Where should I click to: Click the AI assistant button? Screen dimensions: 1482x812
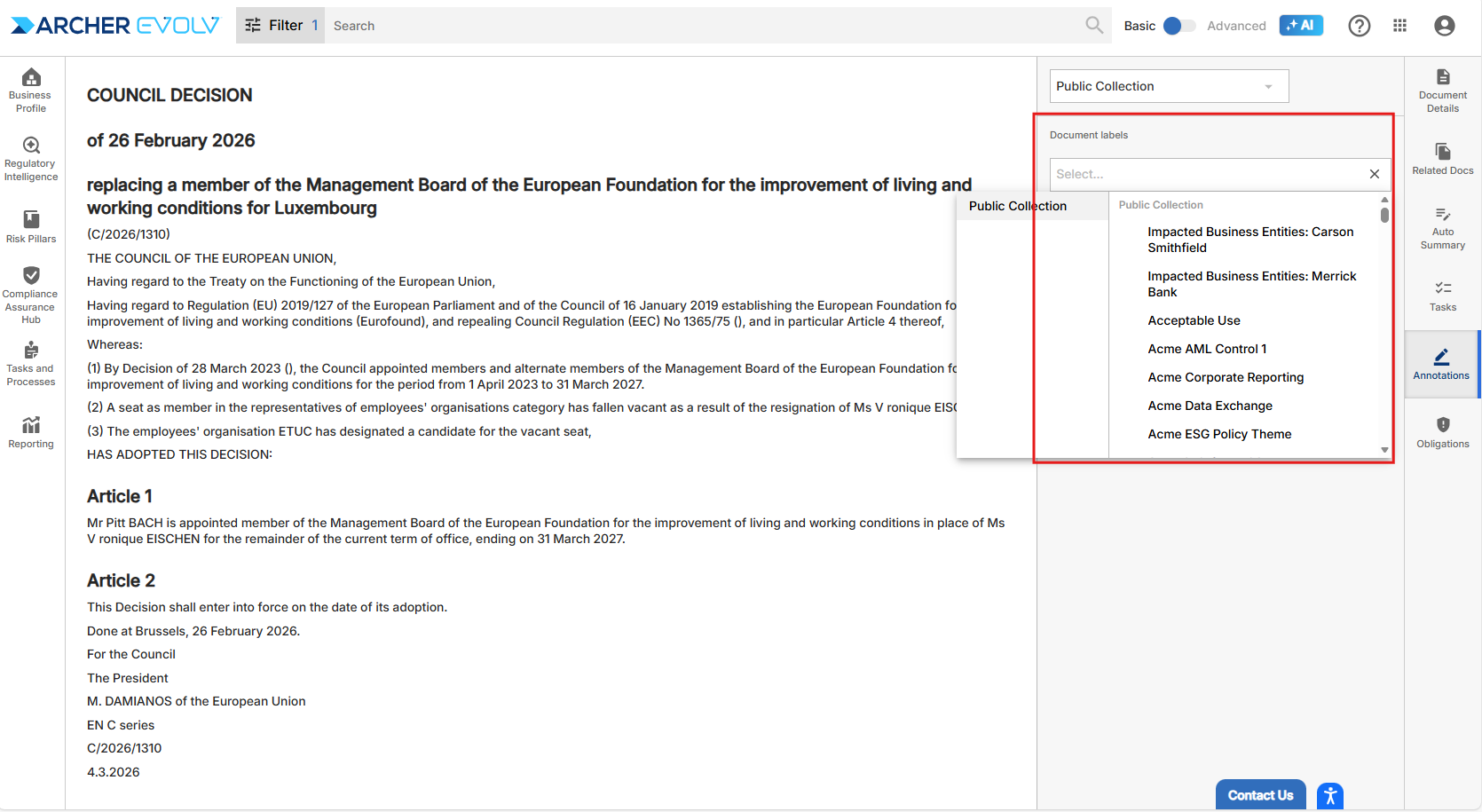point(1300,26)
